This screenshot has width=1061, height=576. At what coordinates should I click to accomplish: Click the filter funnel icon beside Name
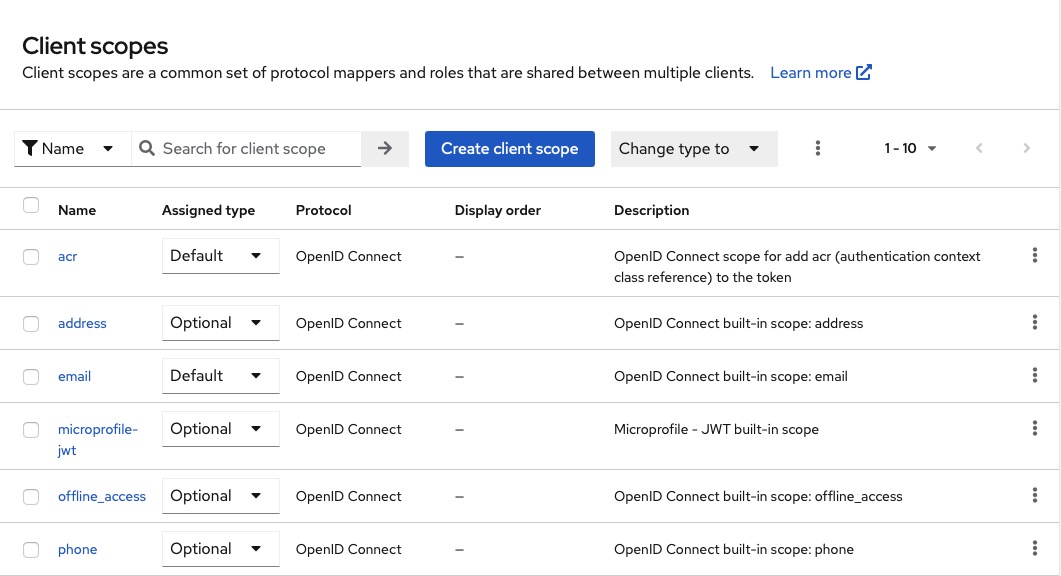(30, 148)
